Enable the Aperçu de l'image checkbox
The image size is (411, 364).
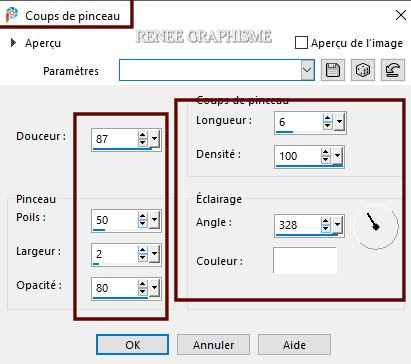pos(301,43)
